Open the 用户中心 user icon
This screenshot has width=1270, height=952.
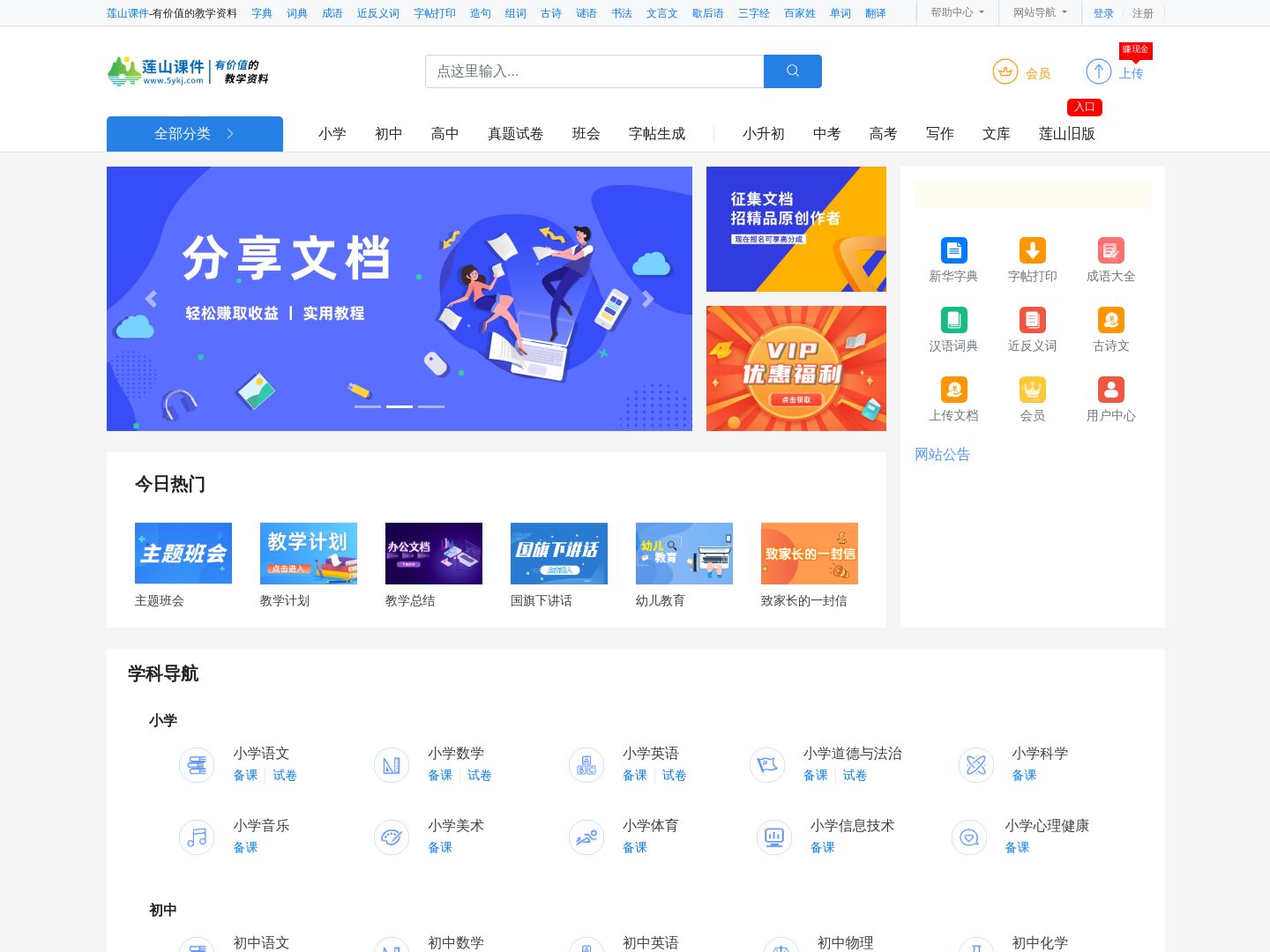tap(1111, 390)
